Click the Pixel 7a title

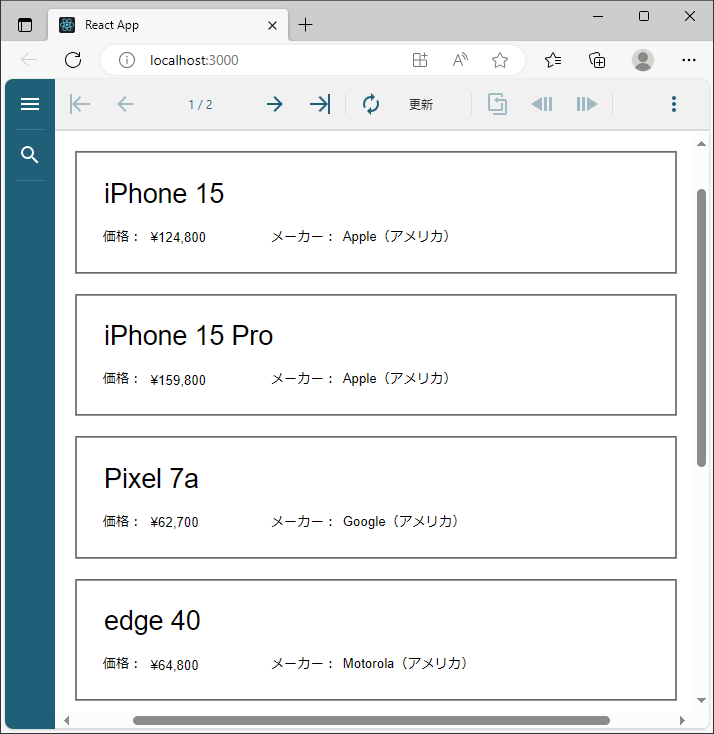click(151, 478)
